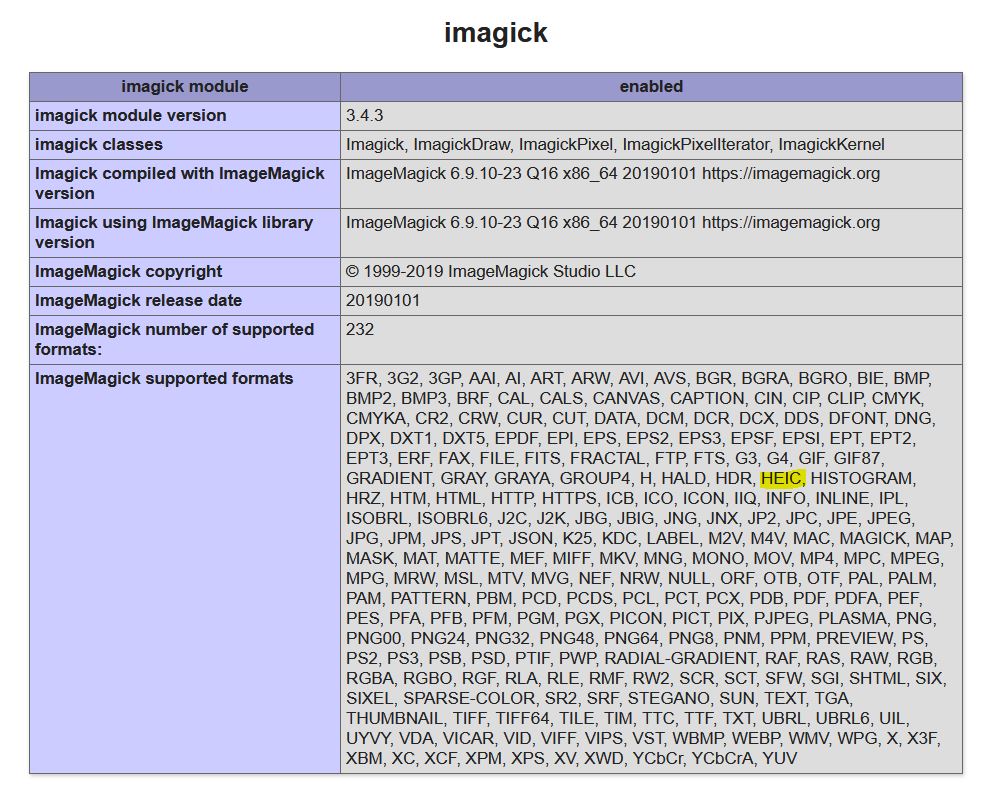Click the "FRACTAL" format entry
The height and width of the screenshot is (791, 982).
[607, 458]
